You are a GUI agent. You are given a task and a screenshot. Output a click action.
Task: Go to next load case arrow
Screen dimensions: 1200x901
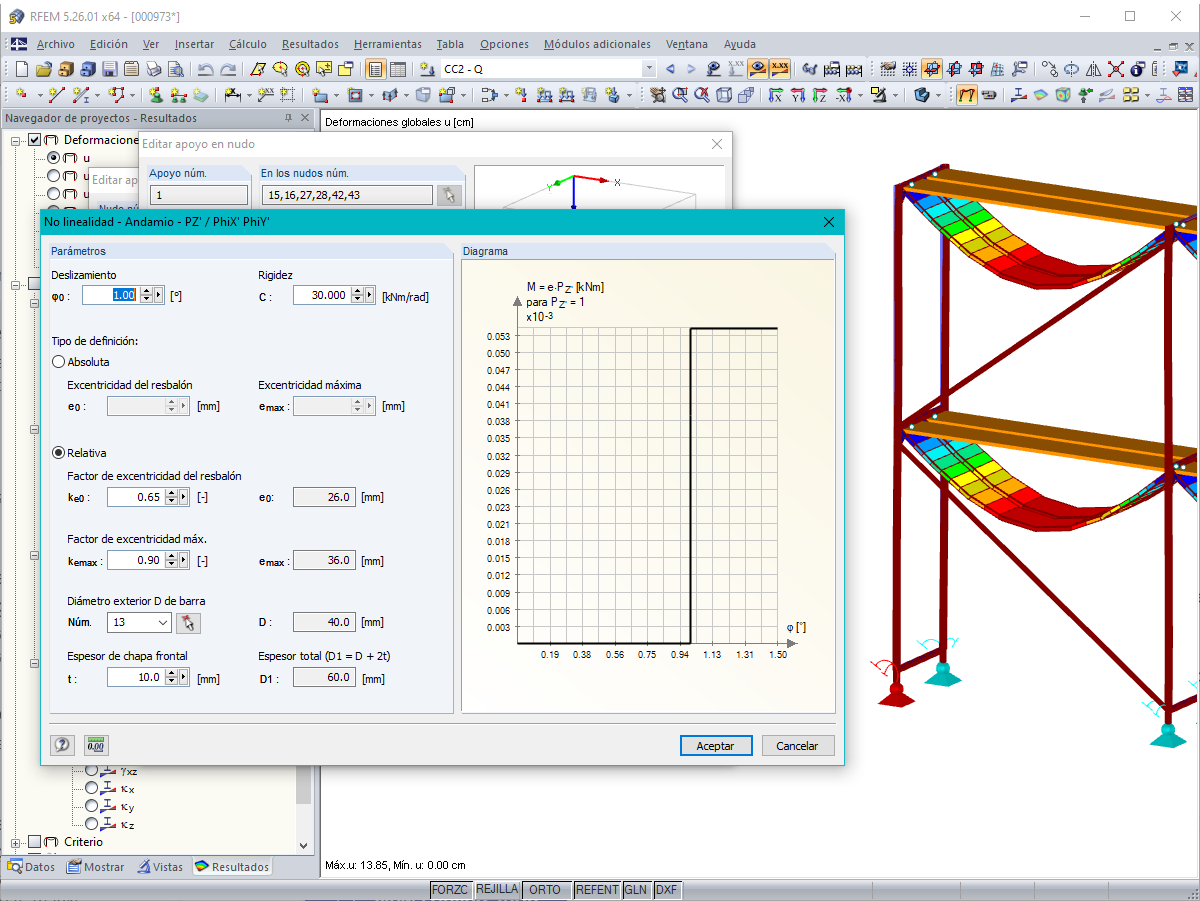pyautogui.click(x=691, y=69)
